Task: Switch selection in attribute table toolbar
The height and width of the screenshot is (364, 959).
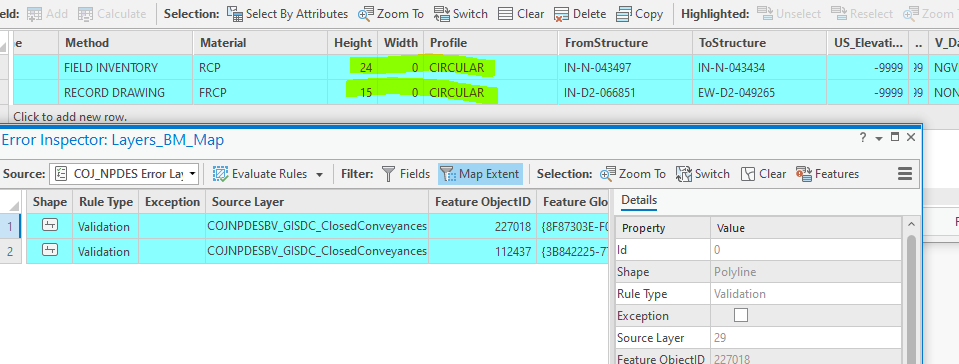Action: (461, 13)
